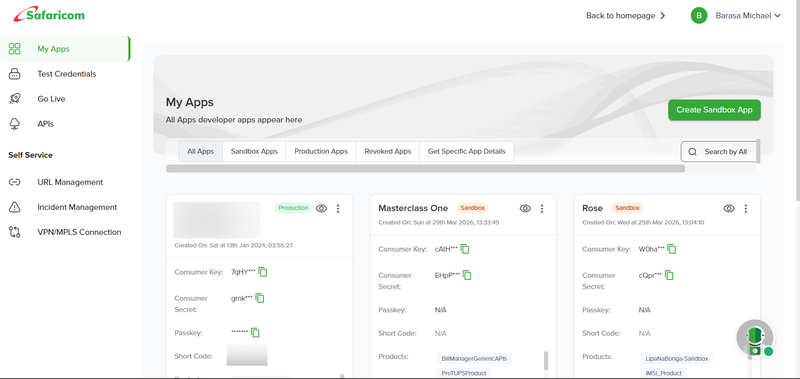800x379 pixels.
Task: Click the Masterclass One app title
Action: coord(413,208)
